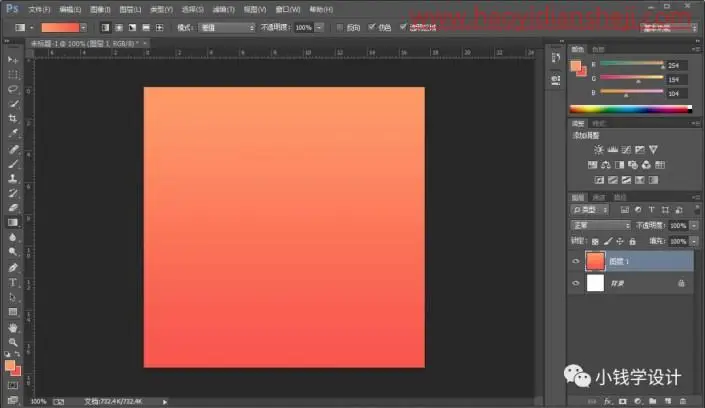Select the Eraser tool
The height and width of the screenshot is (408, 705).
[x=13, y=208]
